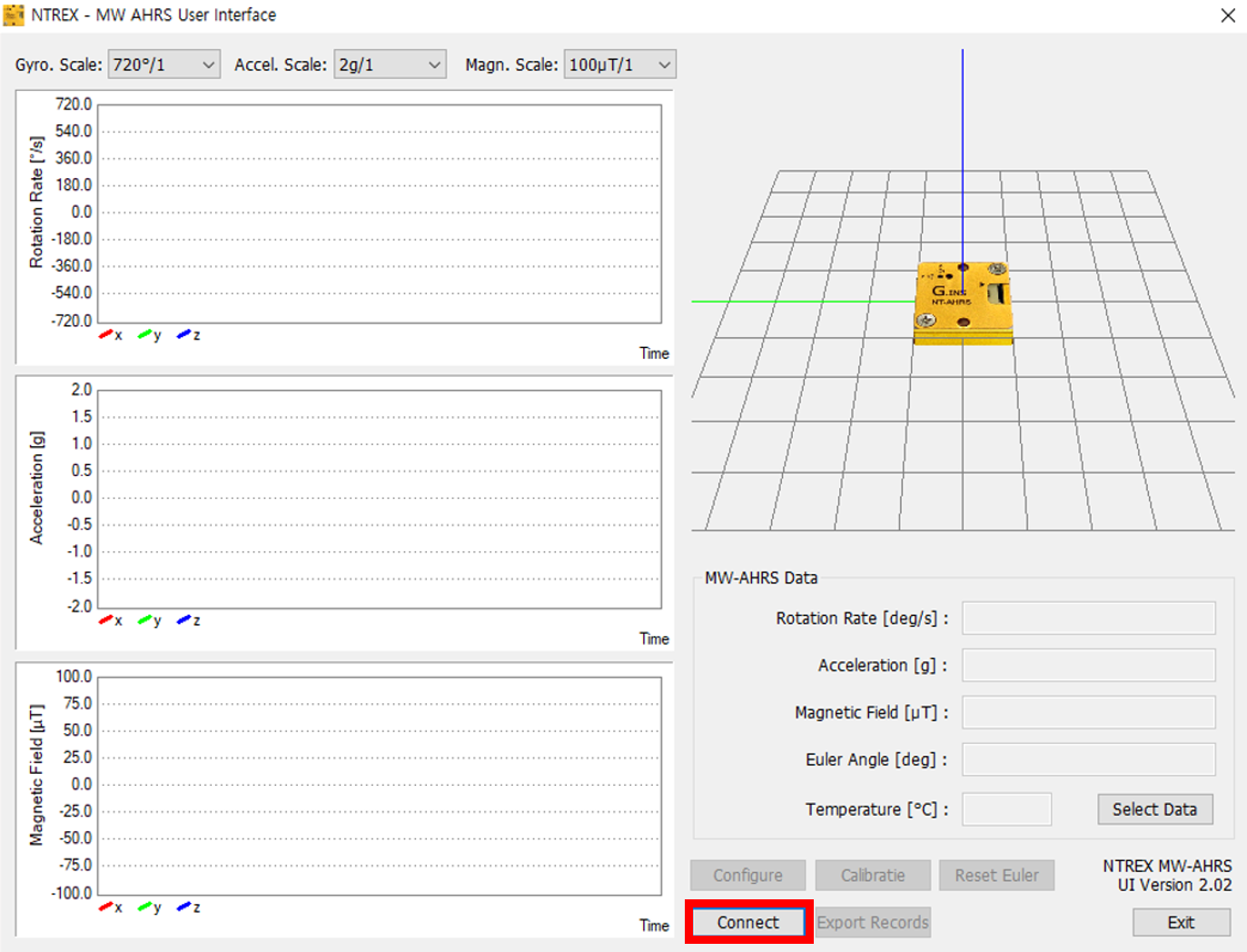Click the Calibratie button
This screenshot has height=952, width=1247.
click(x=873, y=875)
